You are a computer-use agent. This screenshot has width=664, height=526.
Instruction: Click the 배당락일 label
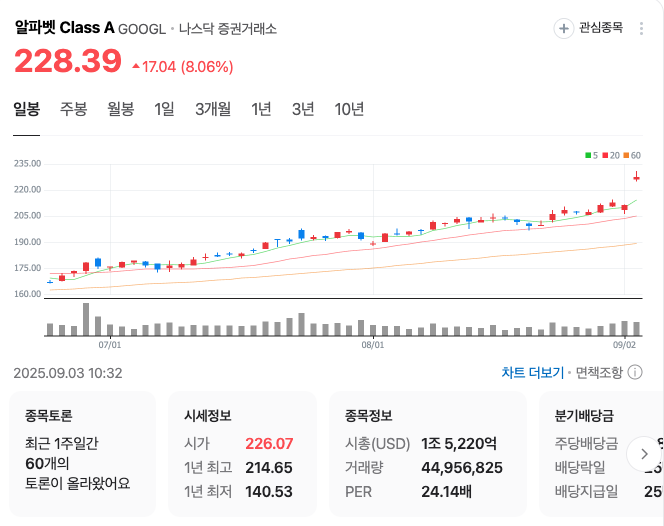coord(580,468)
